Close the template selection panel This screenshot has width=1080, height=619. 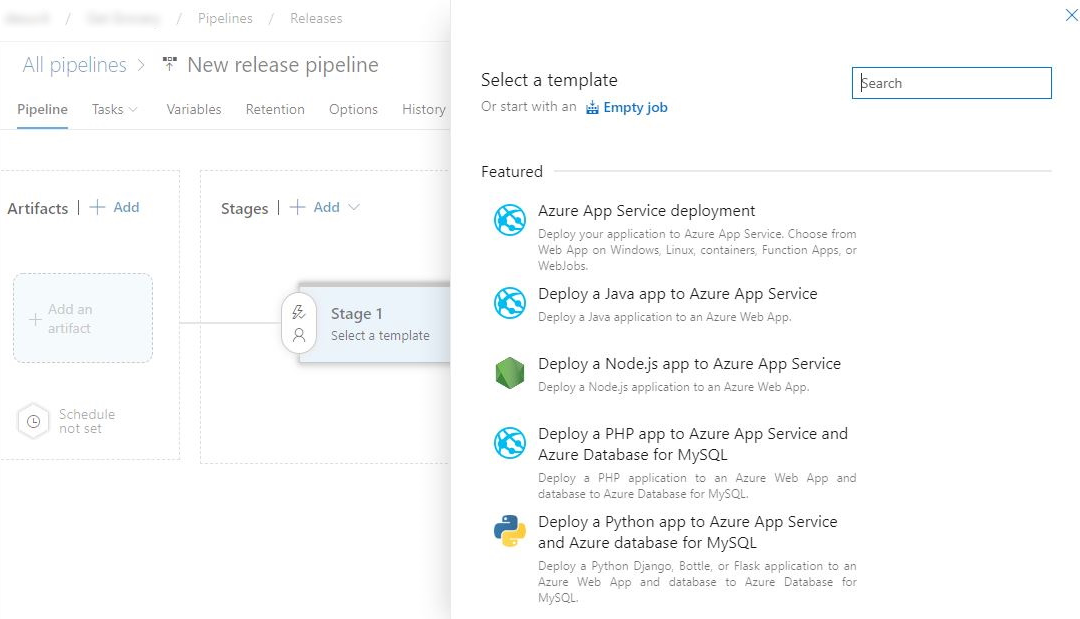click(1071, 14)
